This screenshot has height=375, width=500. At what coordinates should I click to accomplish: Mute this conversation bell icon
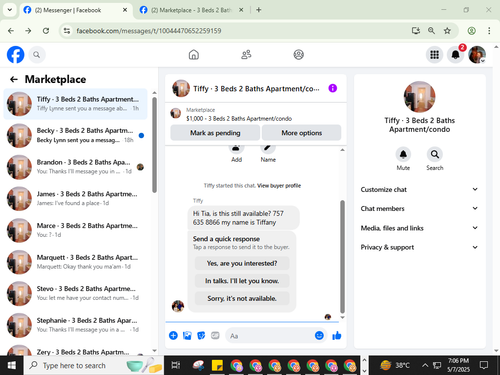[x=403, y=154]
